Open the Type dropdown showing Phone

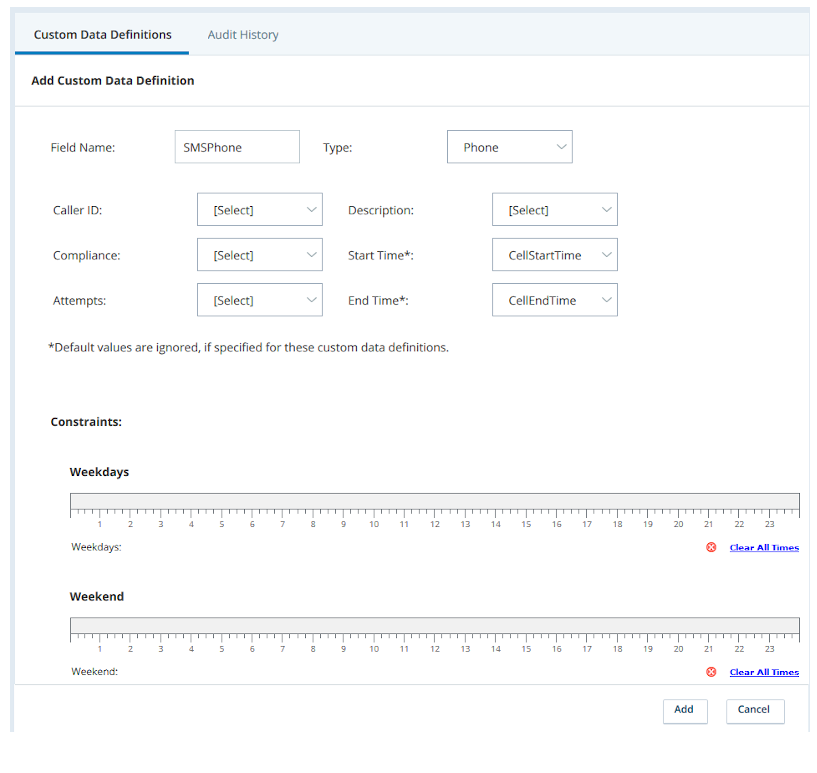pyautogui.click(x=510, y=147)
